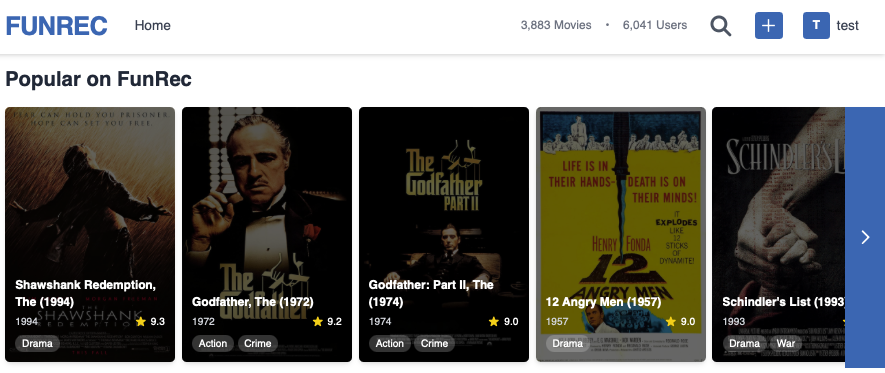Advance carousel with right chevron arrow
The width and height of the screenshot is (885, 373).
tap(865, 237)
